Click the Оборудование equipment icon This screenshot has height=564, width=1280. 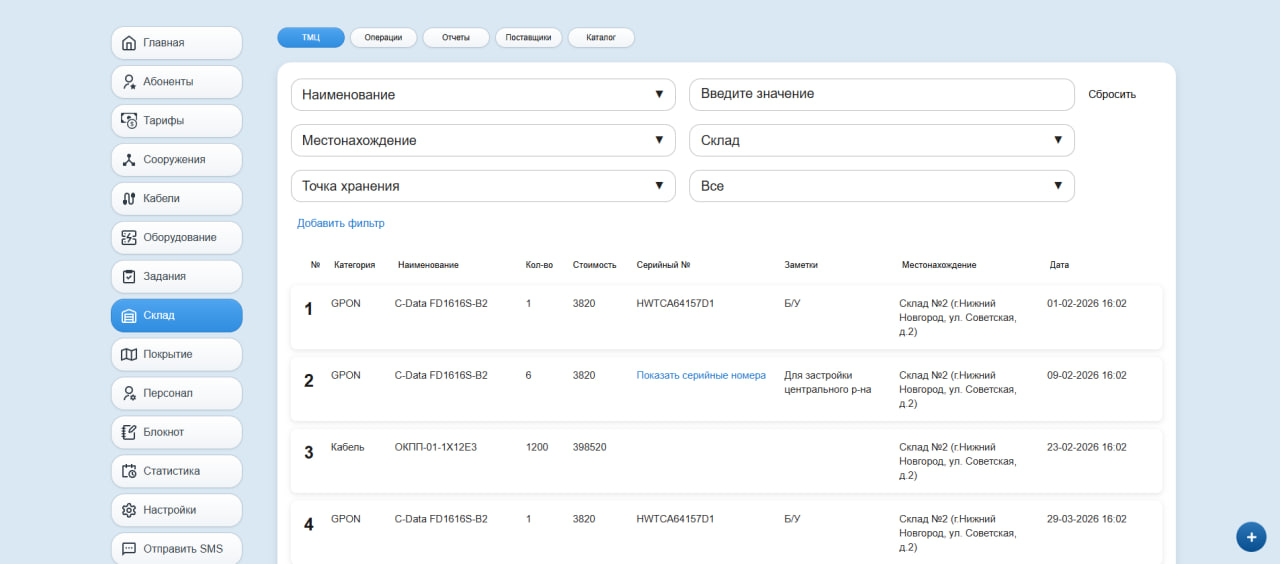[128, 238]
